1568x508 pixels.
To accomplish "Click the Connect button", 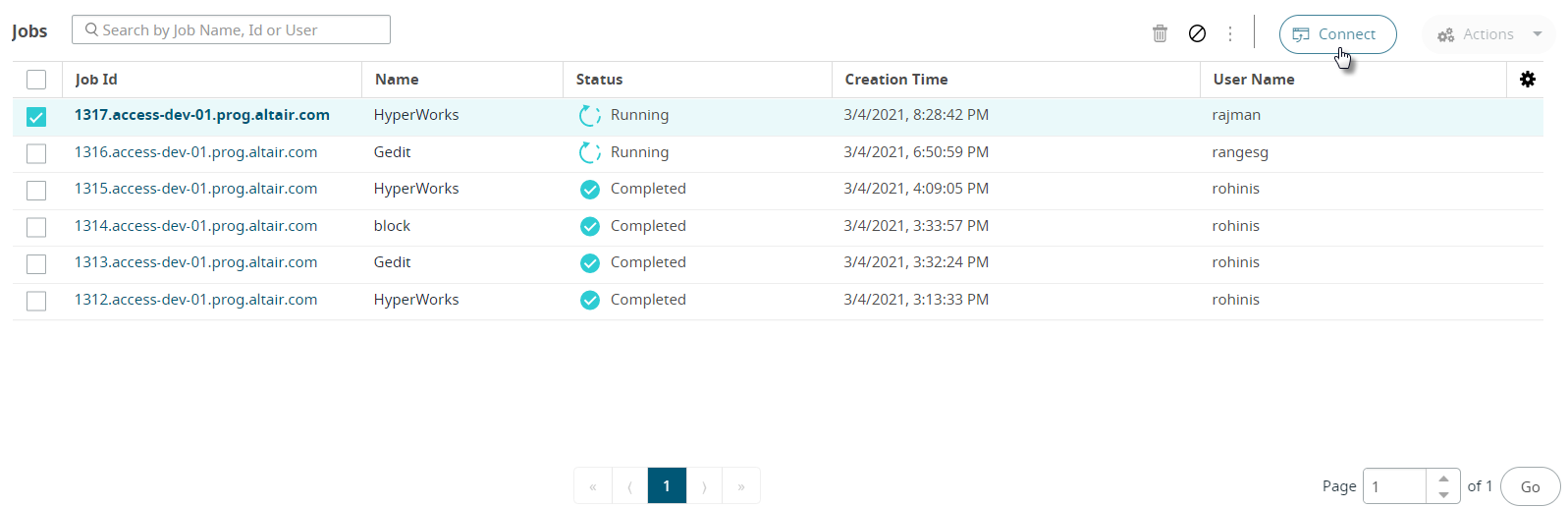I will pyautogui.click(x=1337, y=34).
